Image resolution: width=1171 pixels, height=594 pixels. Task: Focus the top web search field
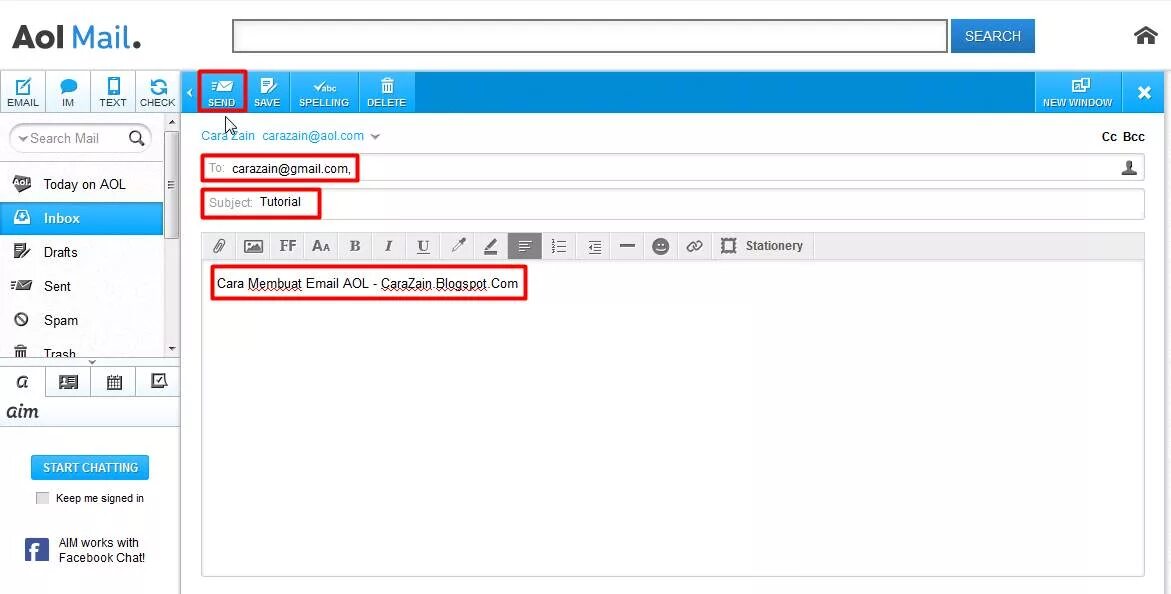590,36
